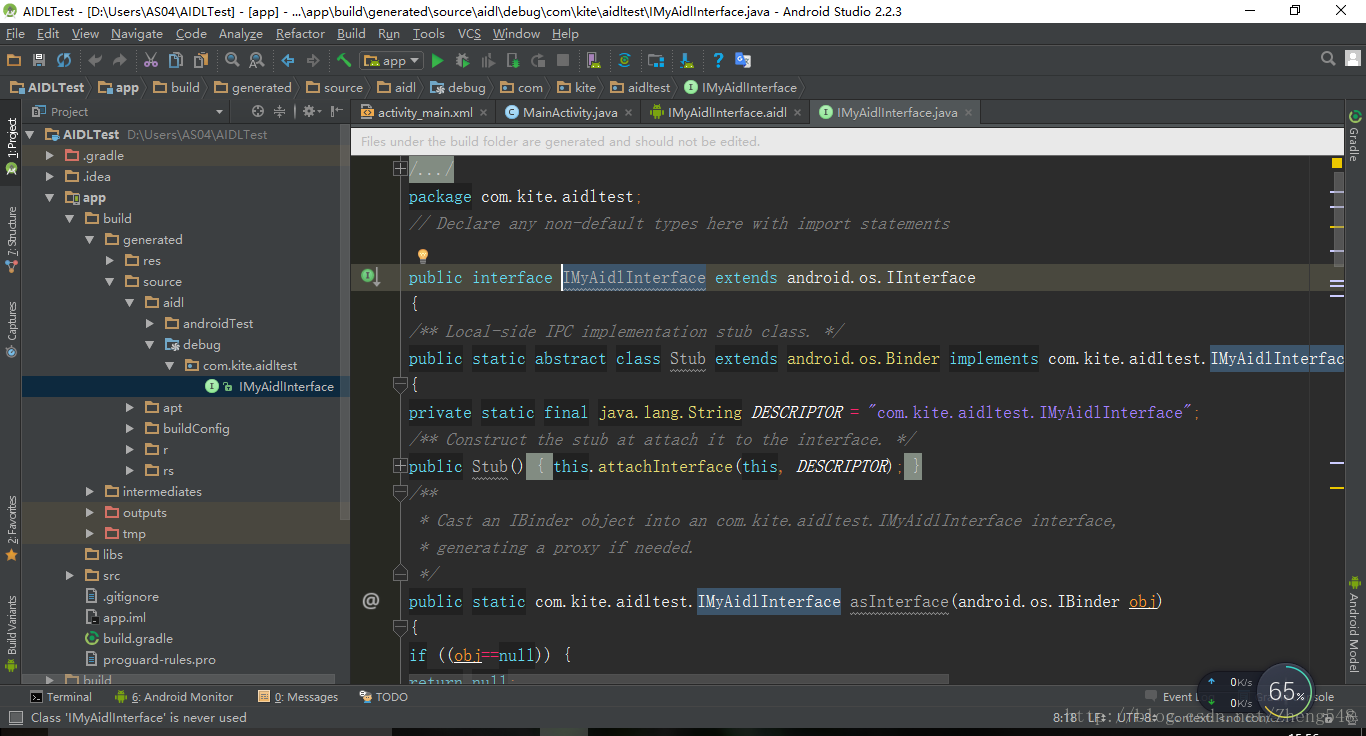Open the Terminal tool window
1366x736 pixels.
61,697
